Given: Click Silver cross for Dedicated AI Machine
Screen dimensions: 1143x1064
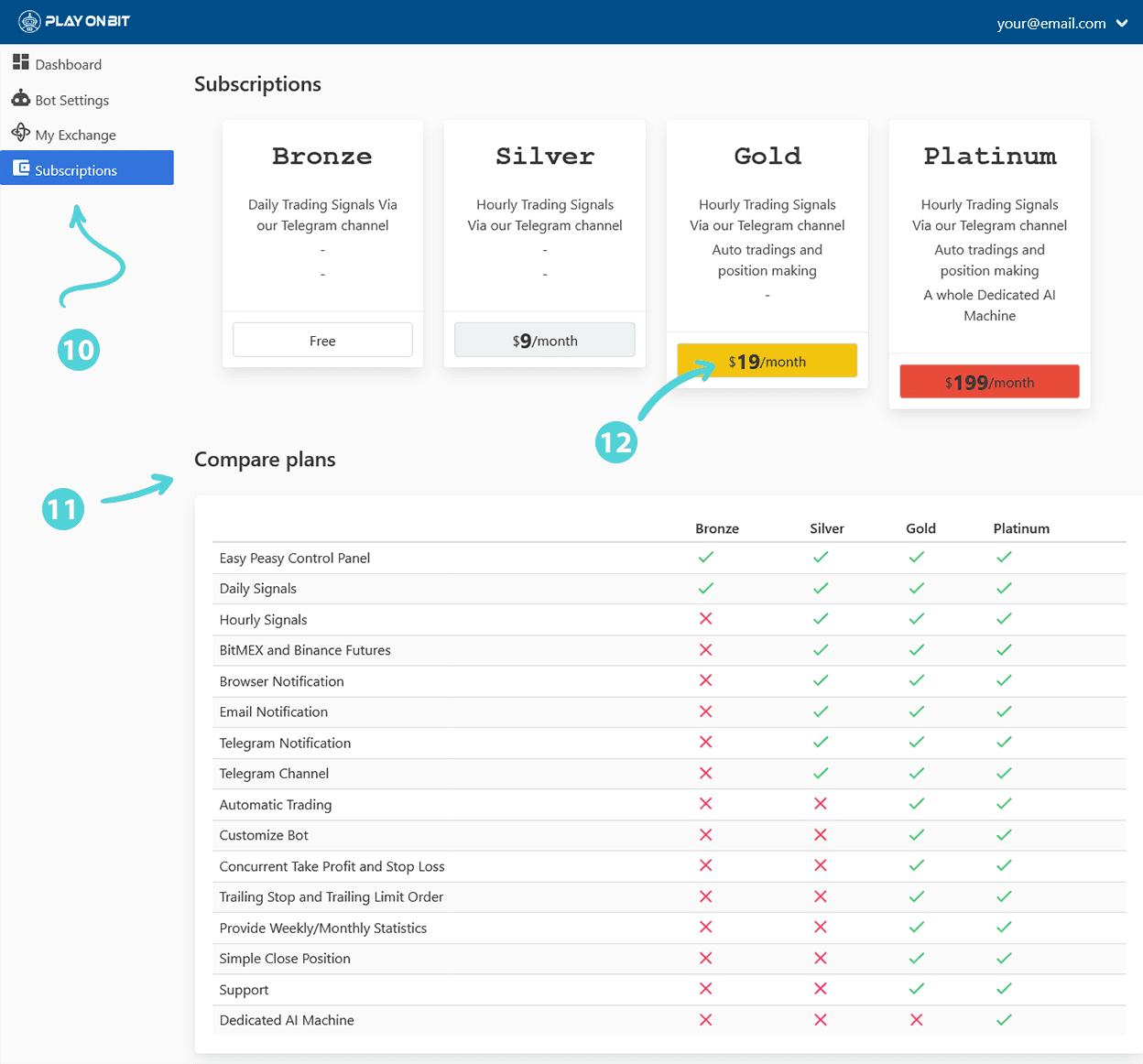Looking at the screenshot, I should pos(821,1019).
